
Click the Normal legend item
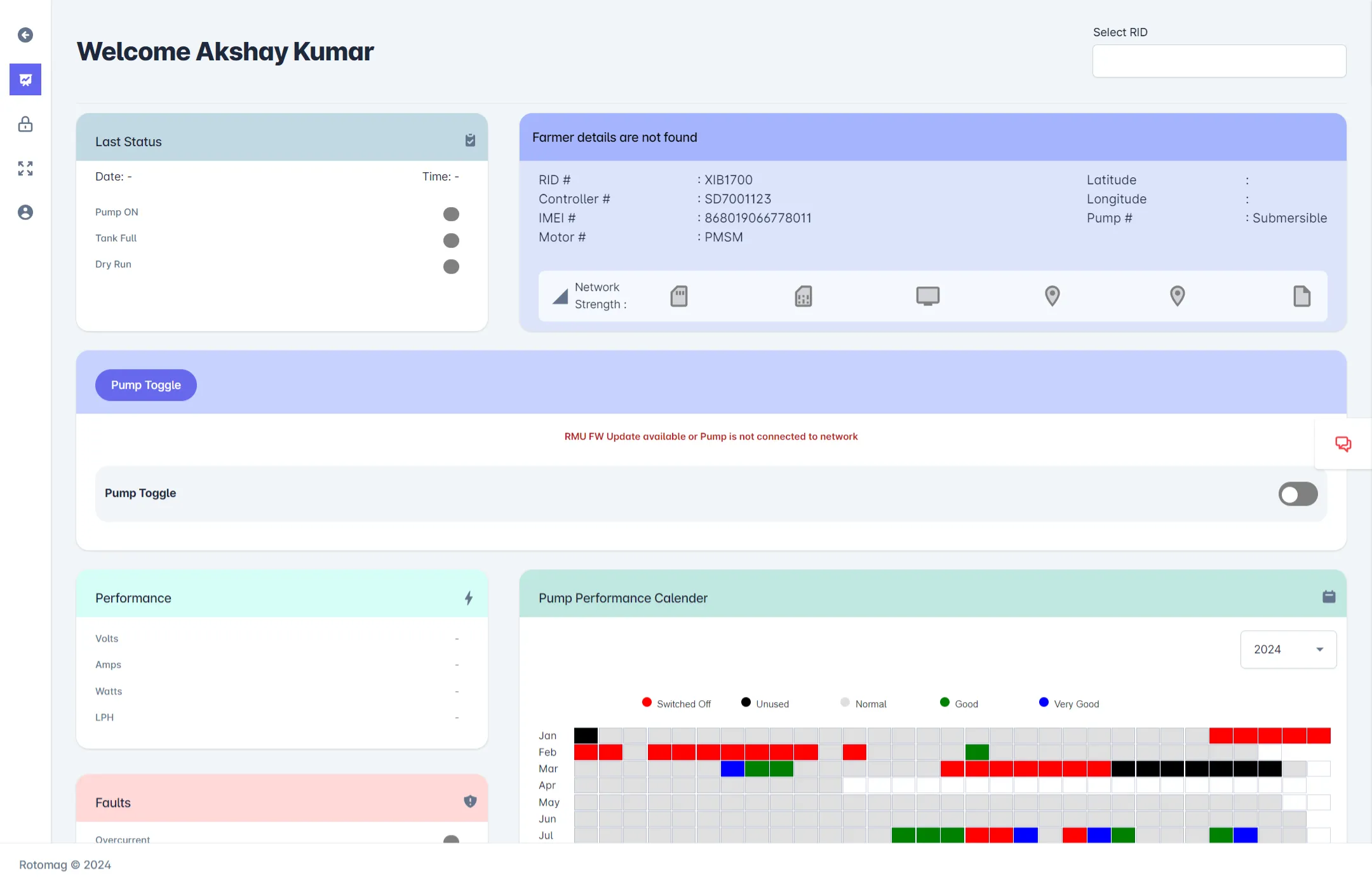863,703
